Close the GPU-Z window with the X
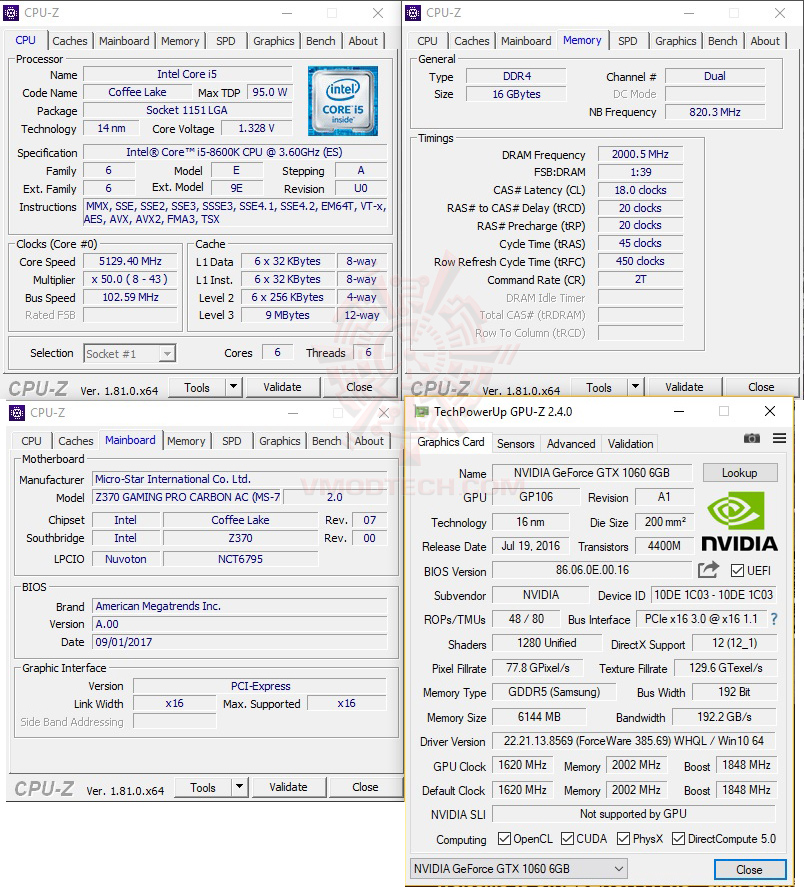The image size is (804, 887). click(769, 411)
